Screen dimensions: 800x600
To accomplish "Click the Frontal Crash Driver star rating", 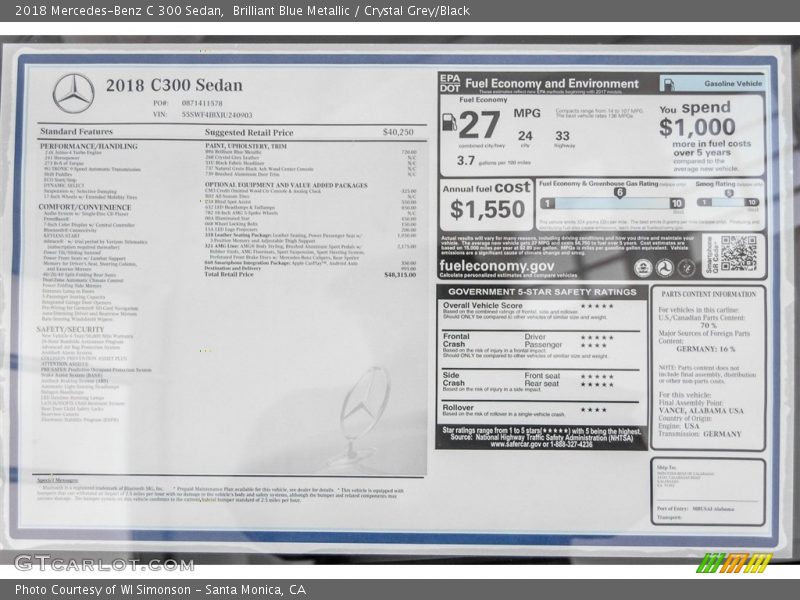I will [x=597, y=337].
